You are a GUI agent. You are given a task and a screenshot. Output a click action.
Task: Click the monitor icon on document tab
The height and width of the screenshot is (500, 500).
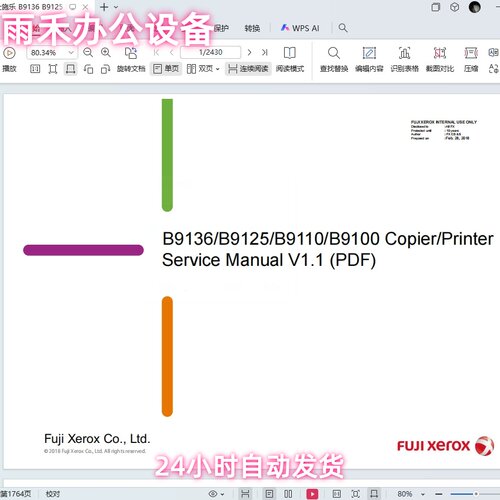click(72, 7)
